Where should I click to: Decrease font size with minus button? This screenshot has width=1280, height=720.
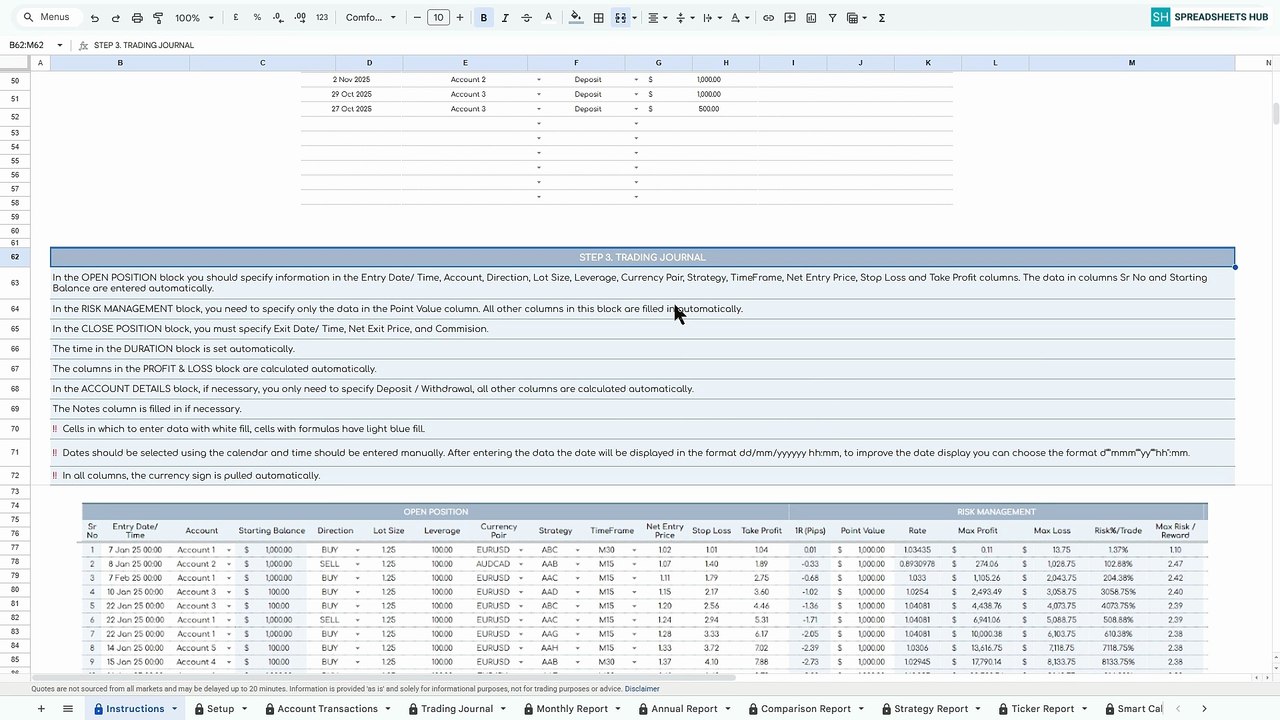pos(417,18)
